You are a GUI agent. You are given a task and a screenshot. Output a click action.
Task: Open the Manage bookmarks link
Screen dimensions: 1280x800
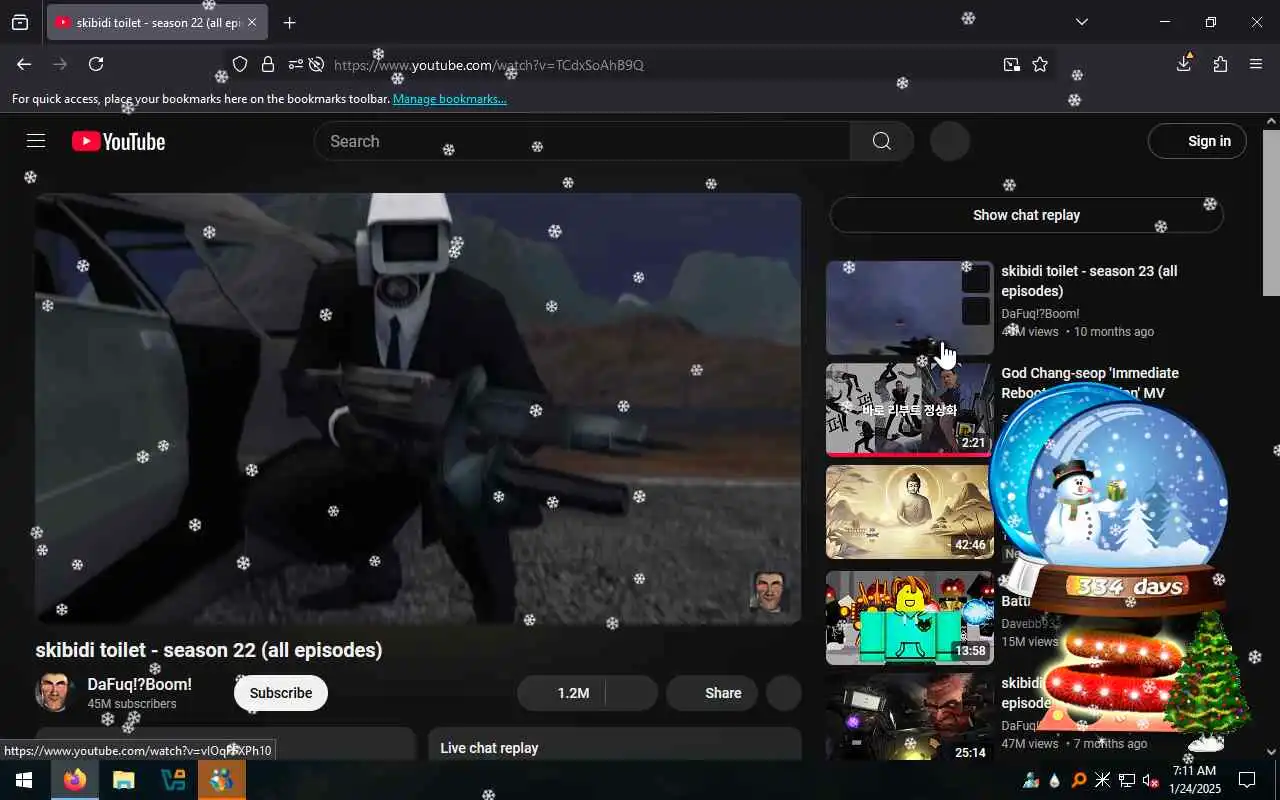click(x=450, y=99)
